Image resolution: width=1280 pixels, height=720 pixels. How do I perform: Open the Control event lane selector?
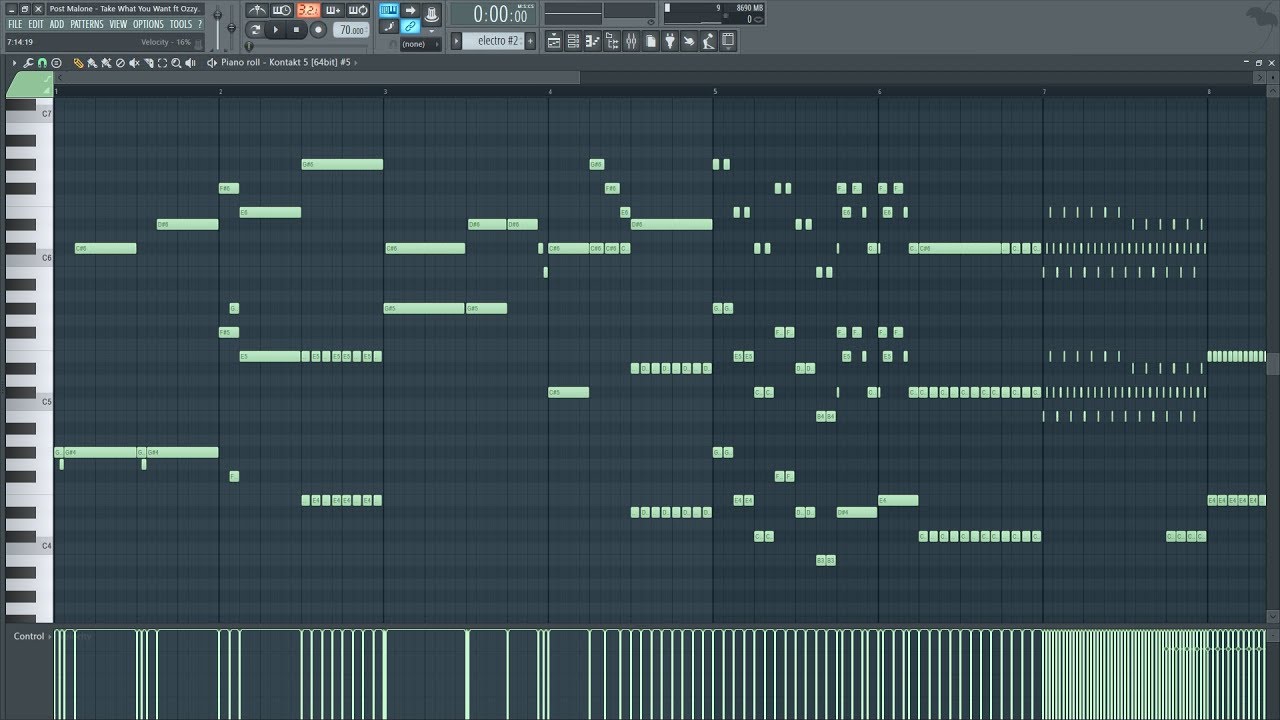coord(28,636)
